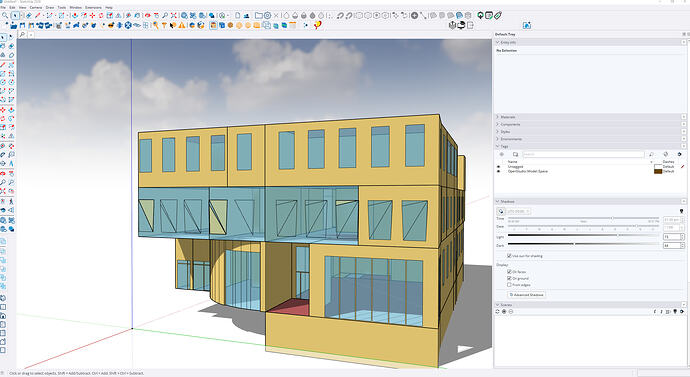
Task: Click the open folder icon in toolbar
Action: click(x=259, y=15)
